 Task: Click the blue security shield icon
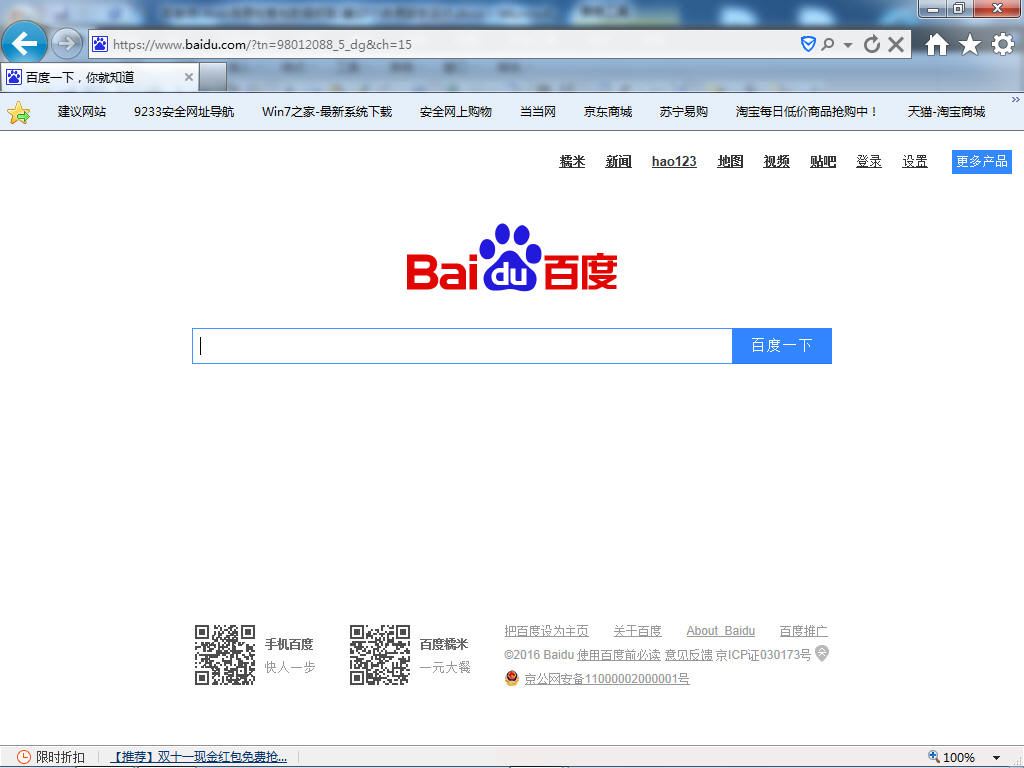pos(808,44)
